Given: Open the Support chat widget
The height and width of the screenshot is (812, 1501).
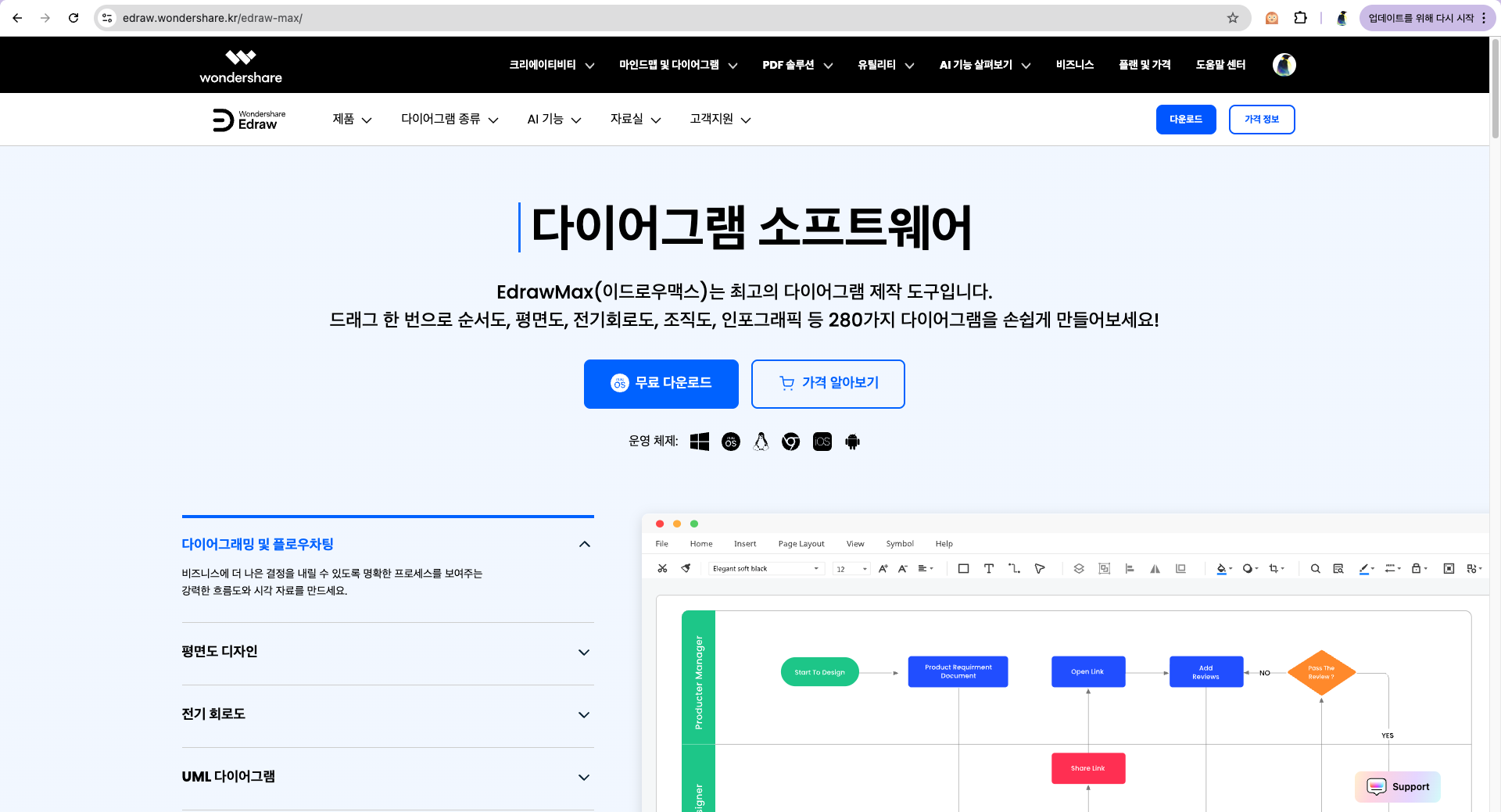Looking at the screenshot, I should (x=1398, y=787).
